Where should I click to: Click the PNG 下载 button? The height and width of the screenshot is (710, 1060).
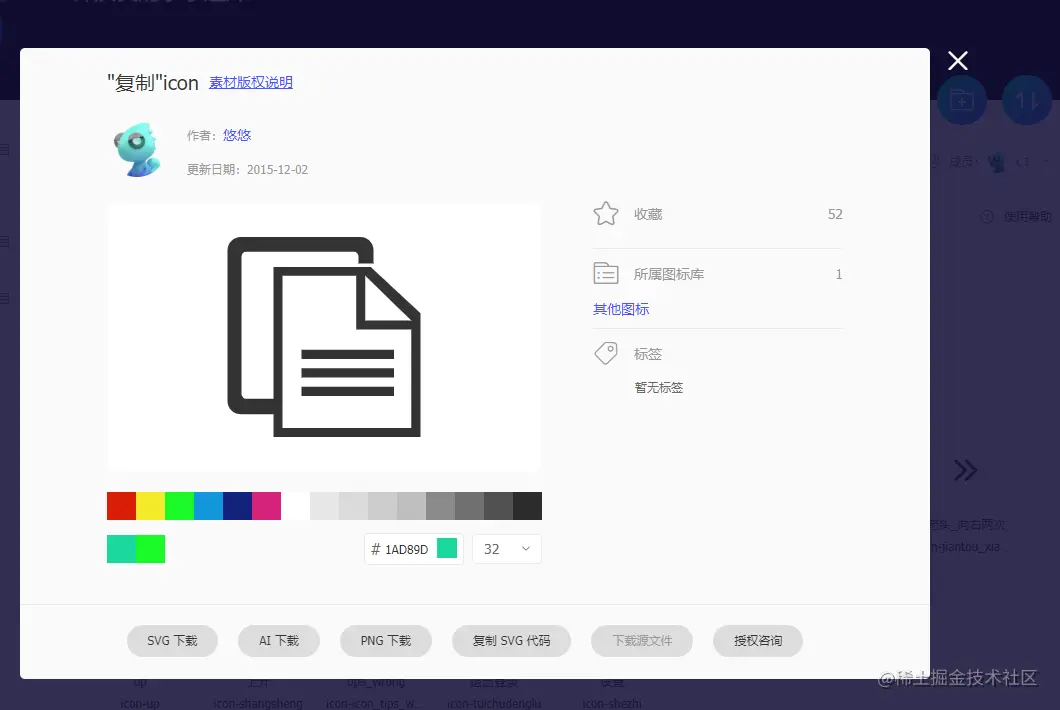point(386,640)
